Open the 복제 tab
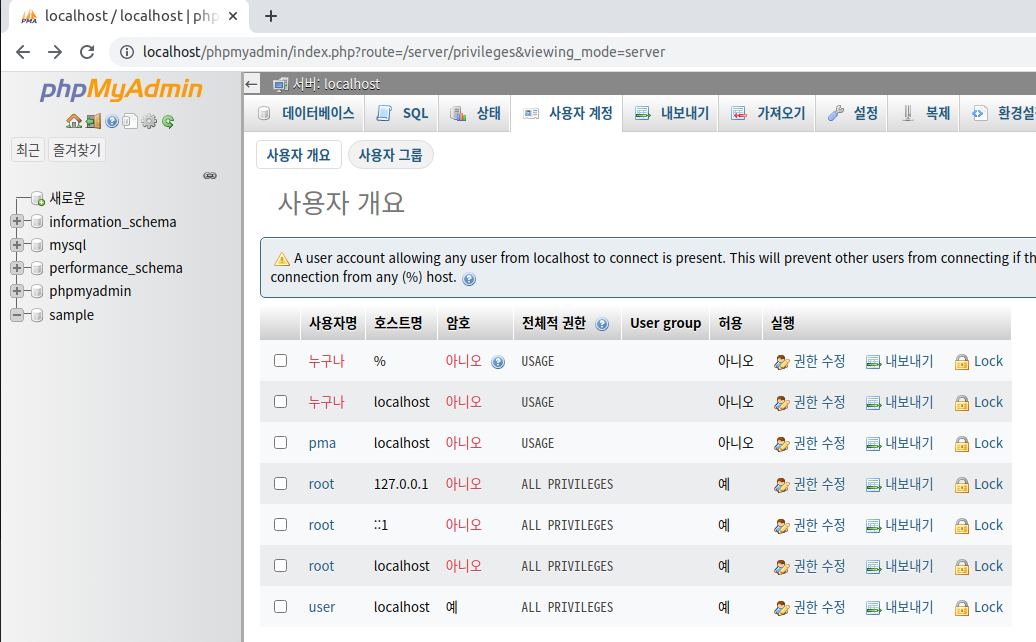Screen dimensions: 1036x642 (x=924, y=114)
